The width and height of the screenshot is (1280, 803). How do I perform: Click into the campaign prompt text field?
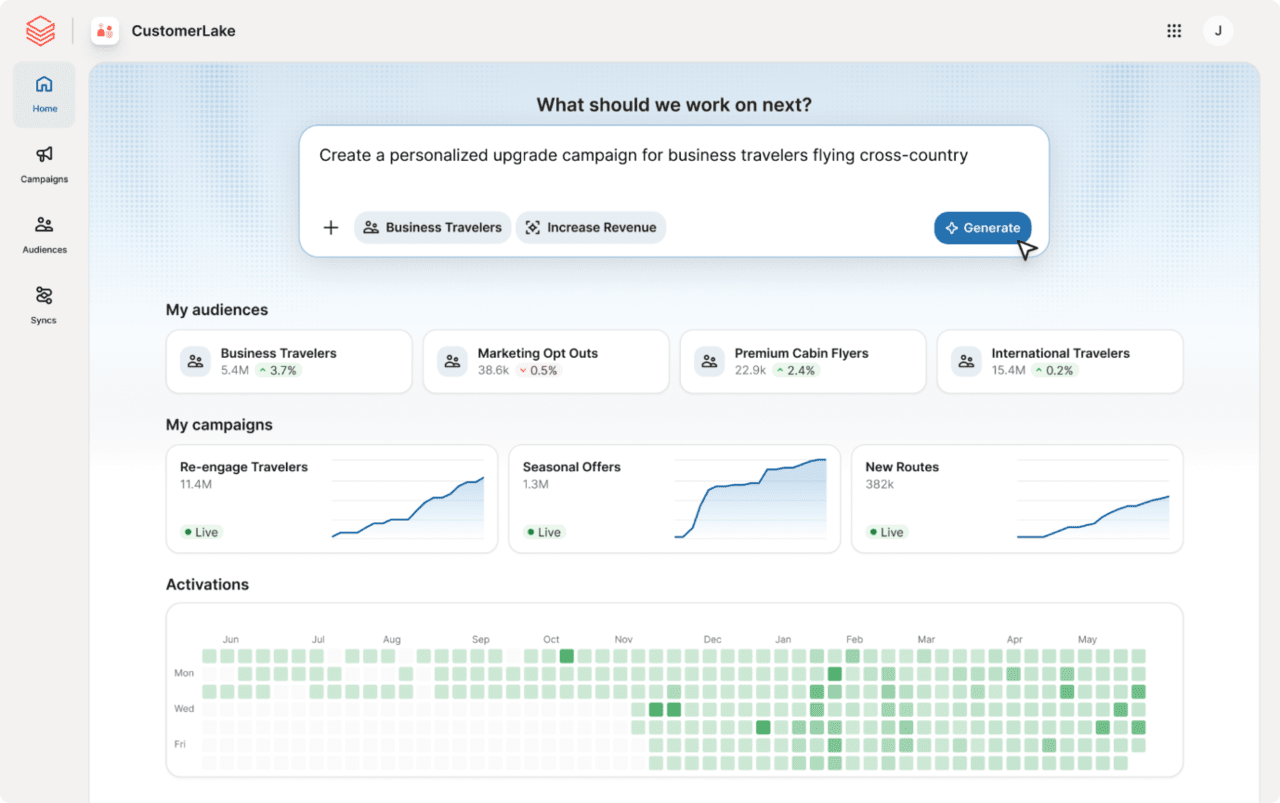(644, 156)
